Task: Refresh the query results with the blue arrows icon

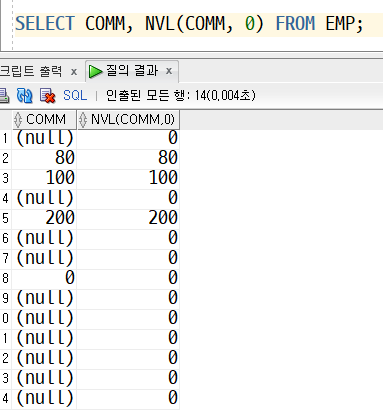Action: (x=24, y=96)
